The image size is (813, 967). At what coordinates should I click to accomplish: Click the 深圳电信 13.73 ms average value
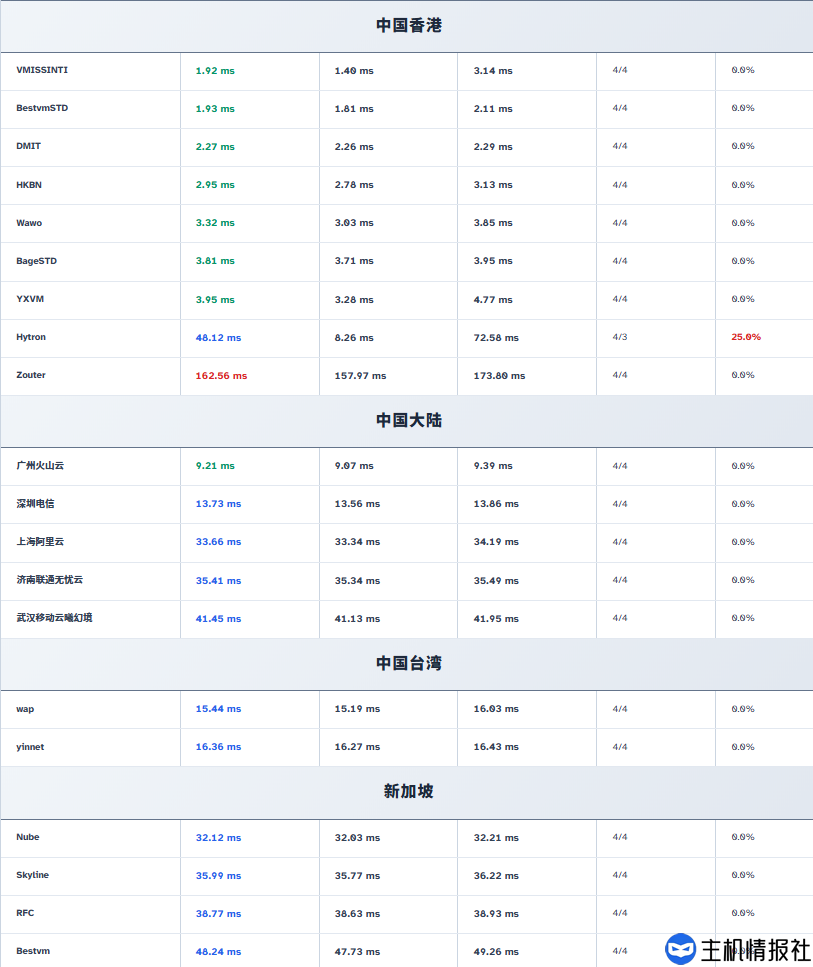click(218, 504)
